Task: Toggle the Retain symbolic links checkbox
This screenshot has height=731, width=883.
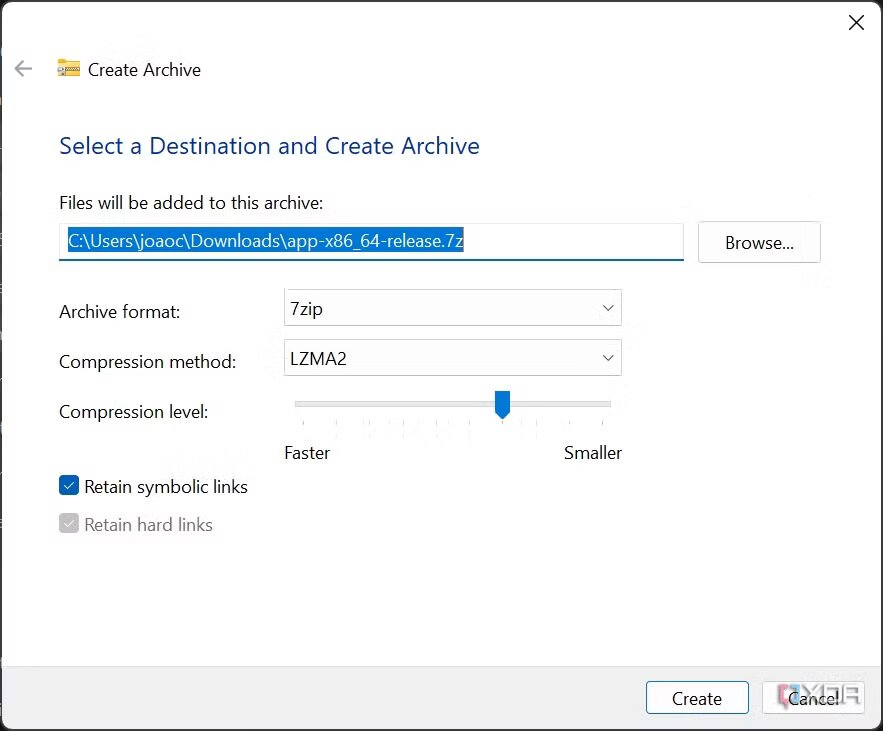Action: pos(69,485)
